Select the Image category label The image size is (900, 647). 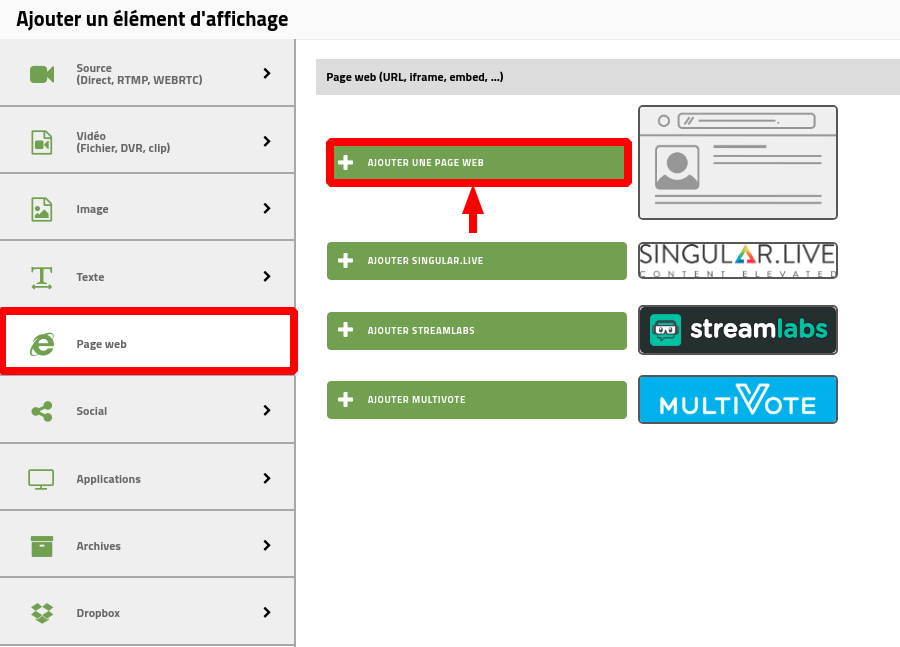tap(92, 210)
